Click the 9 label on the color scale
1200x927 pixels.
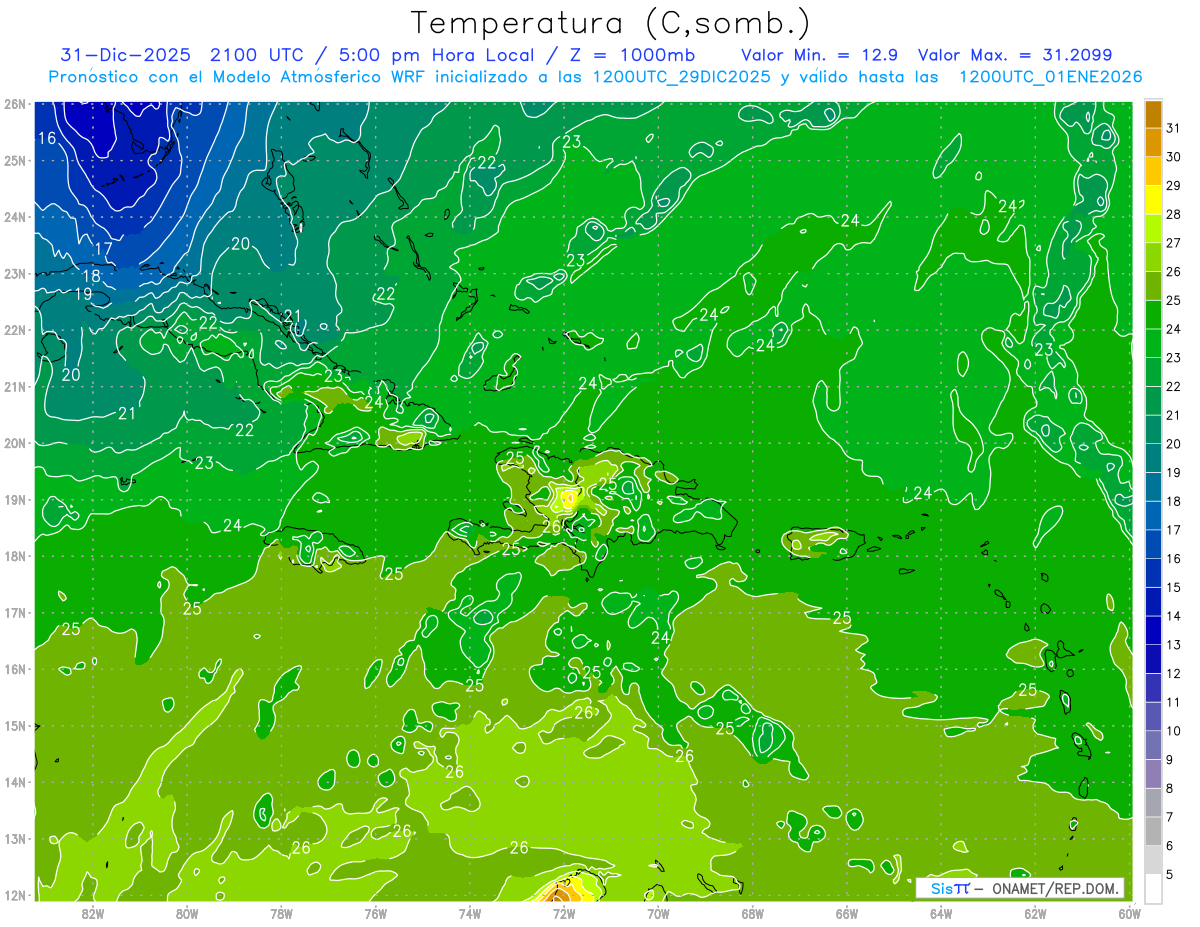coord(1170,759)
